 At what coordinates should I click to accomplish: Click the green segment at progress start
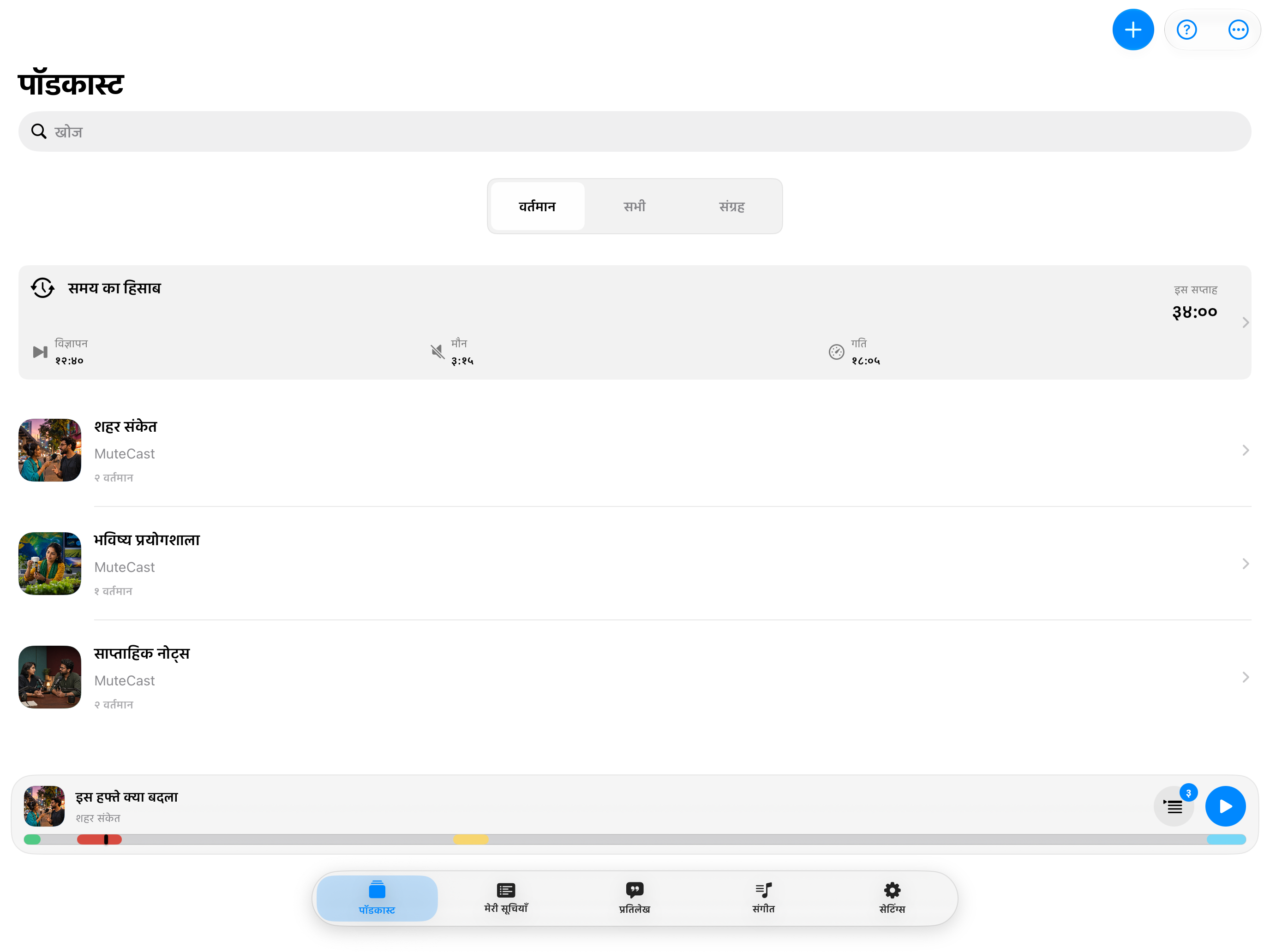tap(32, 839)
